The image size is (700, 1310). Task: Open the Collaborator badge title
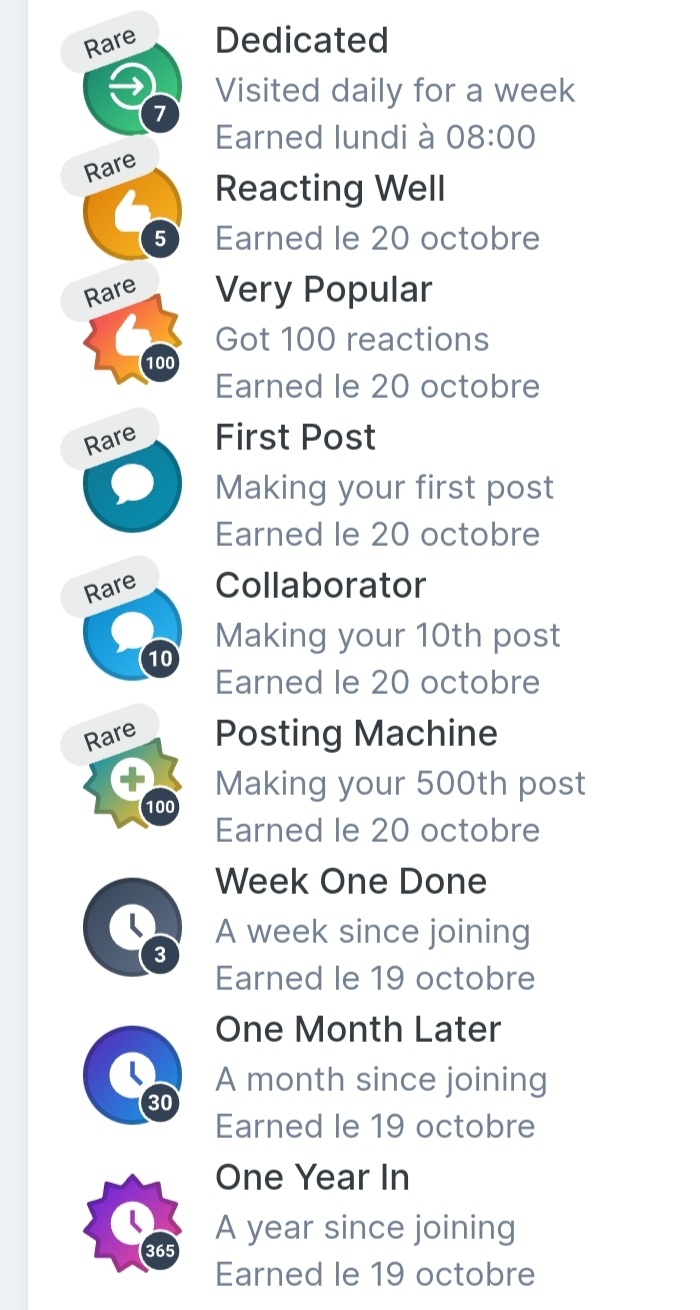point(320,585)
